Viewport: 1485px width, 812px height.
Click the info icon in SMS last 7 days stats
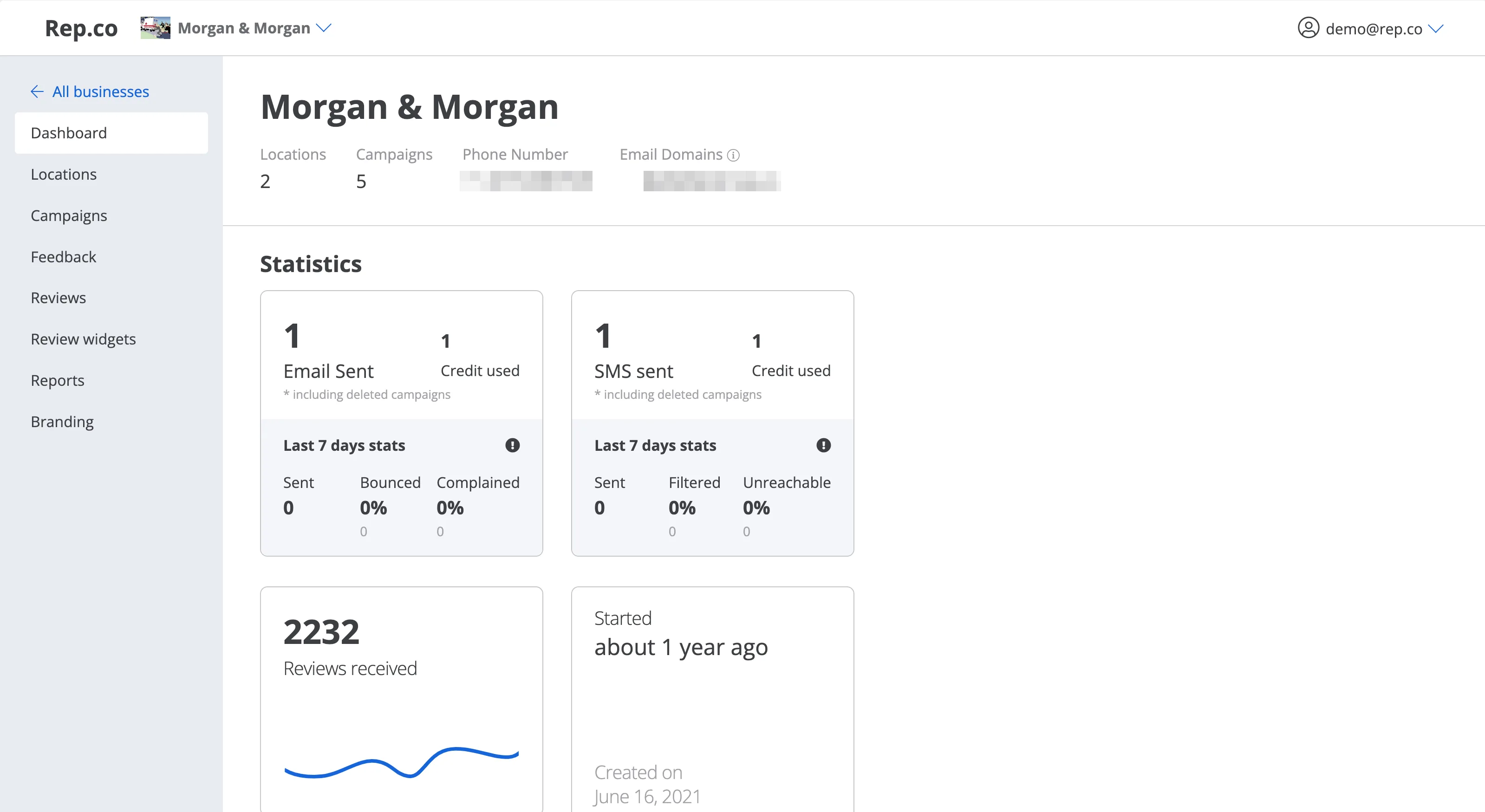[824, 446]
